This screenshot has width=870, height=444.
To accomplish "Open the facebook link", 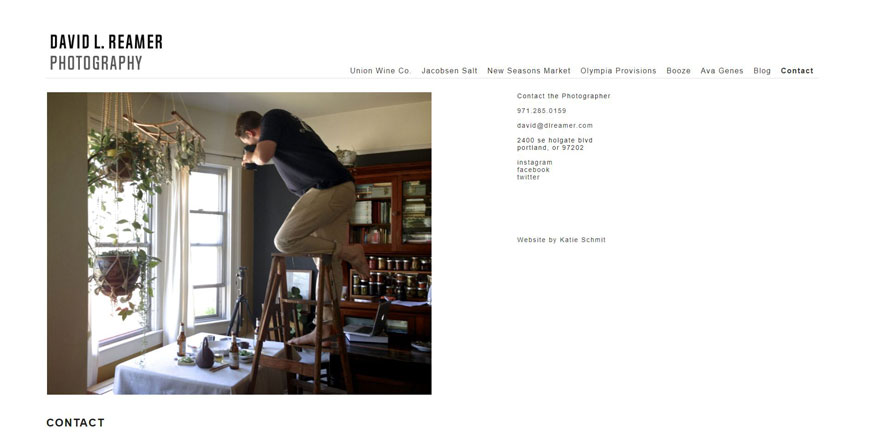I will coord(533,170).
